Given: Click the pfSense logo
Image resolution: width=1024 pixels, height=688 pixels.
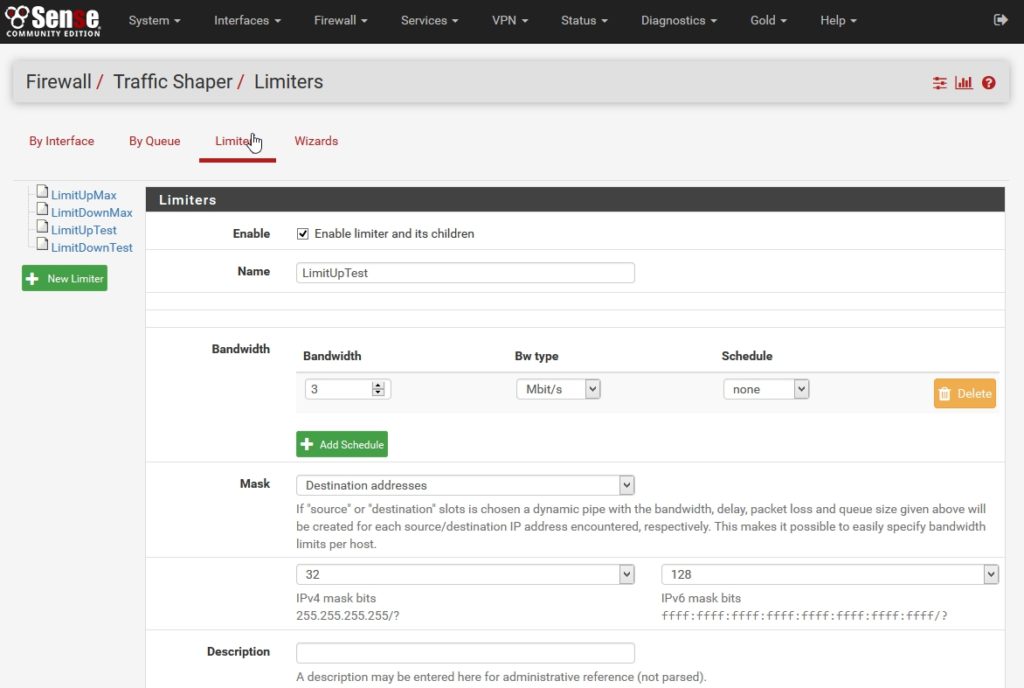Looking at the screenshot, I should pyautogui.click(x=52, y=20).
